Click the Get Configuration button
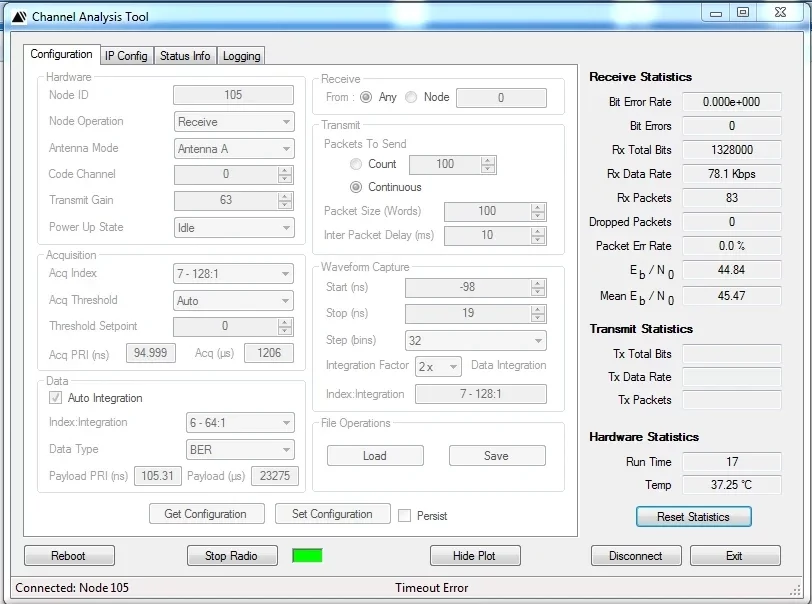The image size is (812, 604). coord(205,514)
